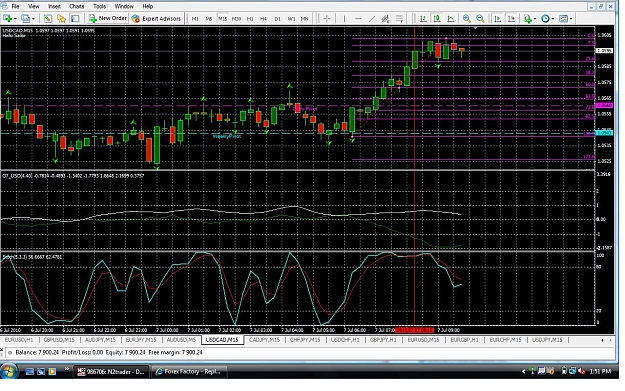Switch to AUDJPY,M15 chart tab
This screenshot has height=391, width=625.
click(x=100, y=340)
